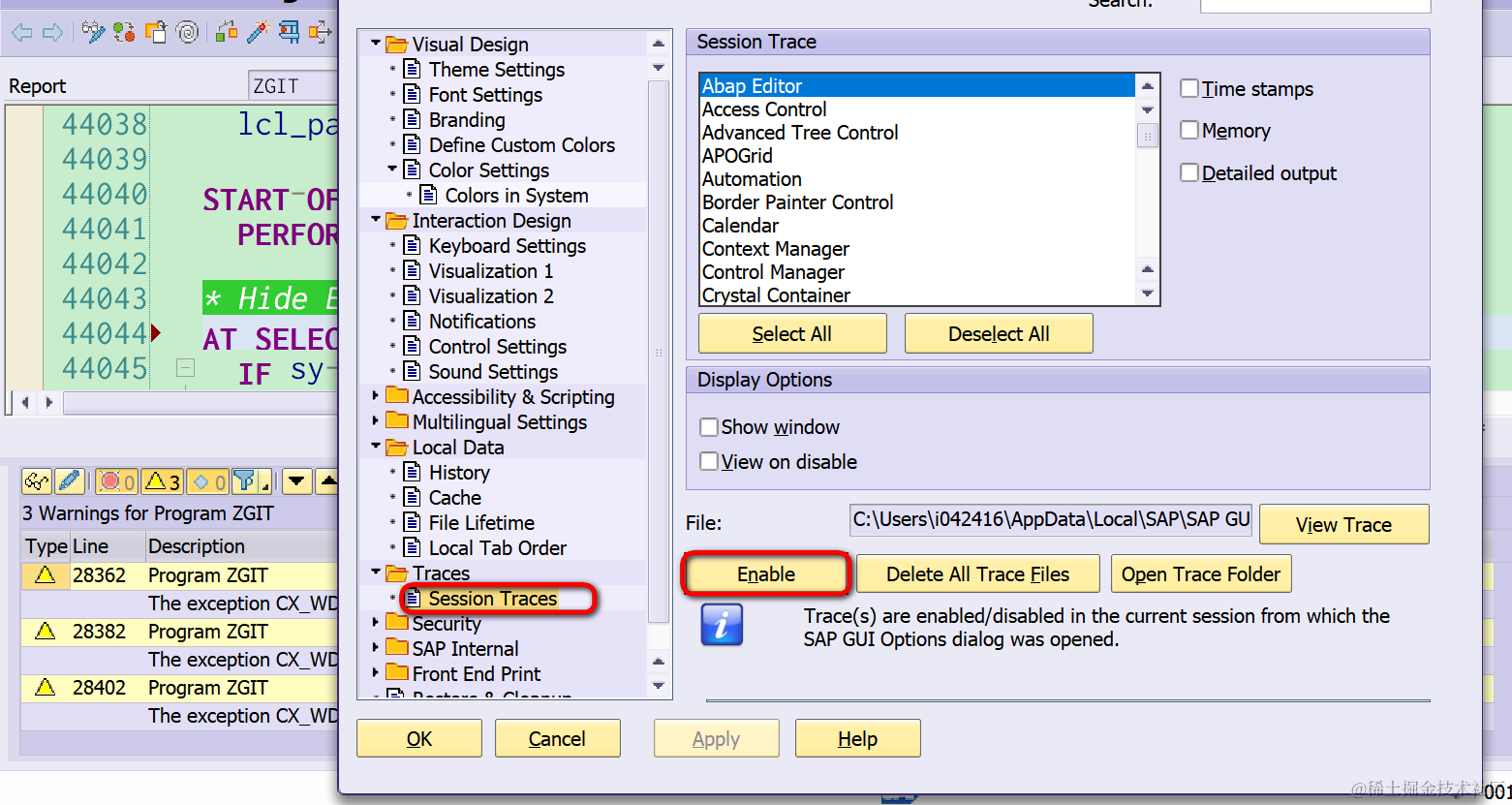
Task: Select Abap Editor in the trace list
Action: 916,85
